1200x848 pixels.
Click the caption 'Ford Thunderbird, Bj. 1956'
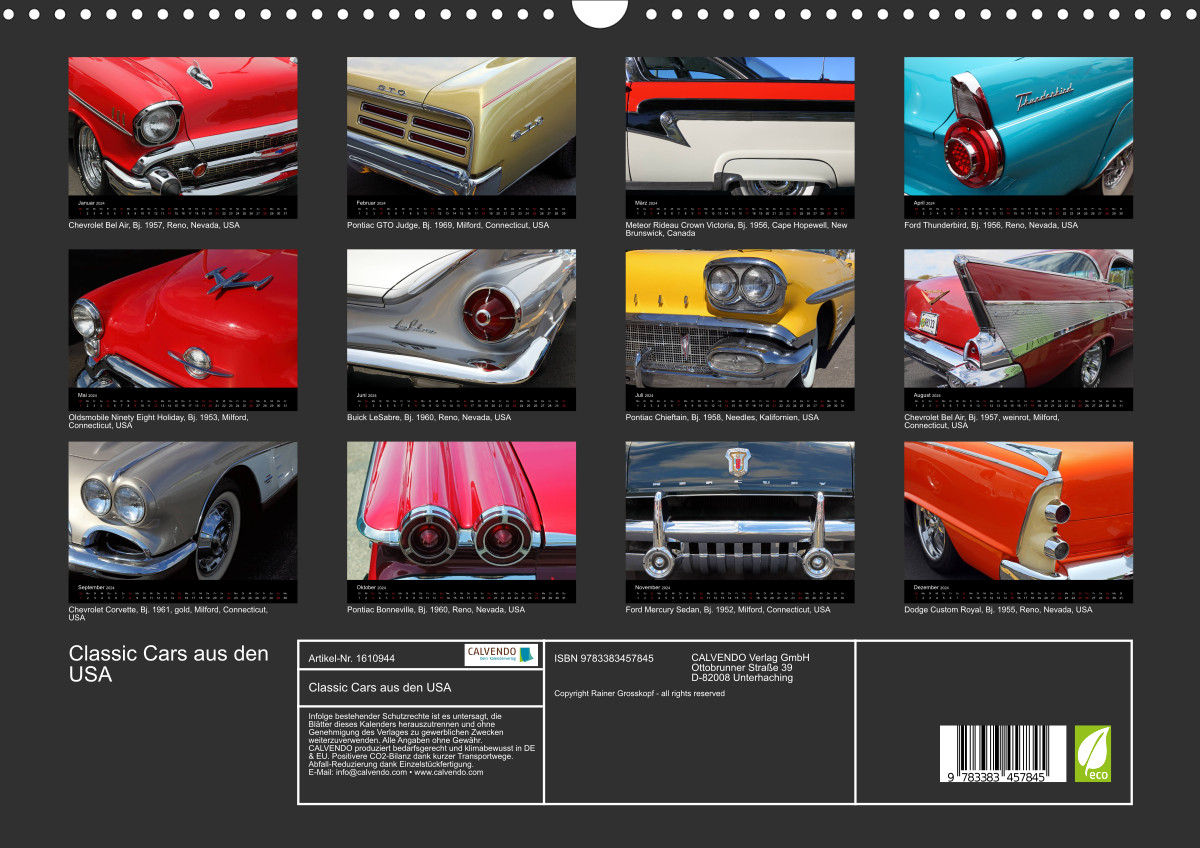[x=991, y=225]
